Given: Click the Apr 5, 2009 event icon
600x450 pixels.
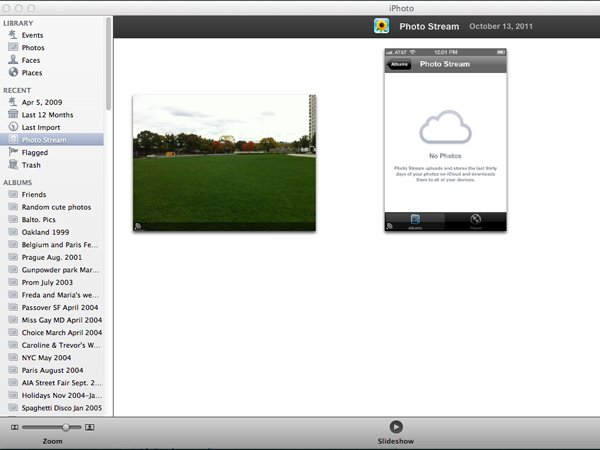Looking at the screenshot, I should coord(13,102).
